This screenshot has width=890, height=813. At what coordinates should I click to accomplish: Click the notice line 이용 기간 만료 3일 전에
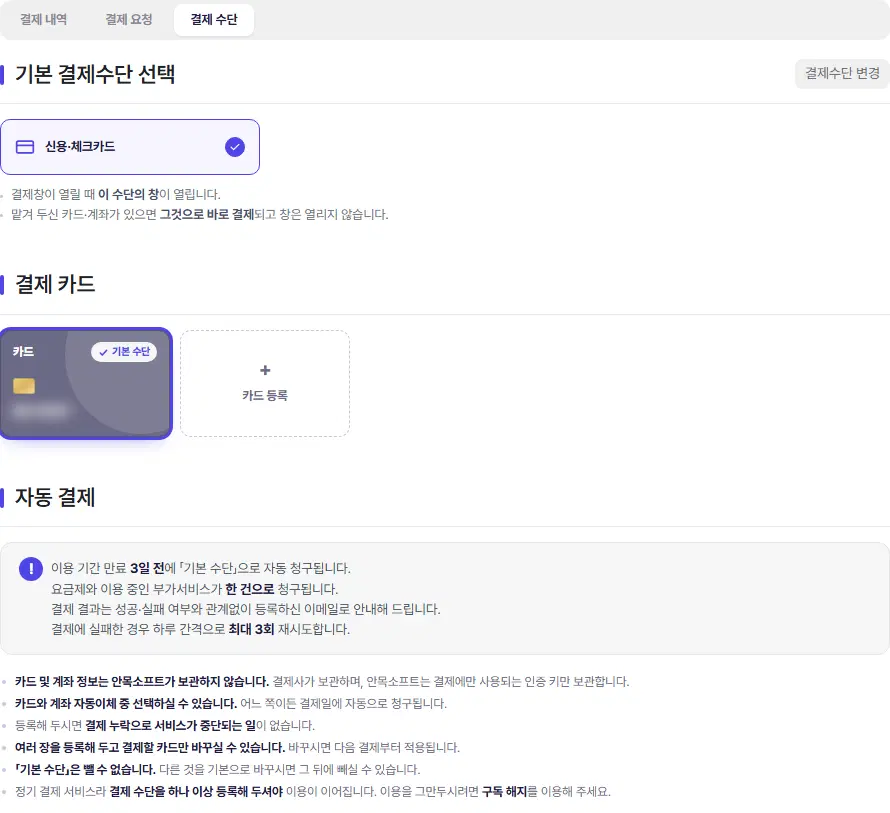pyautogui.click(x=201, y=568)
